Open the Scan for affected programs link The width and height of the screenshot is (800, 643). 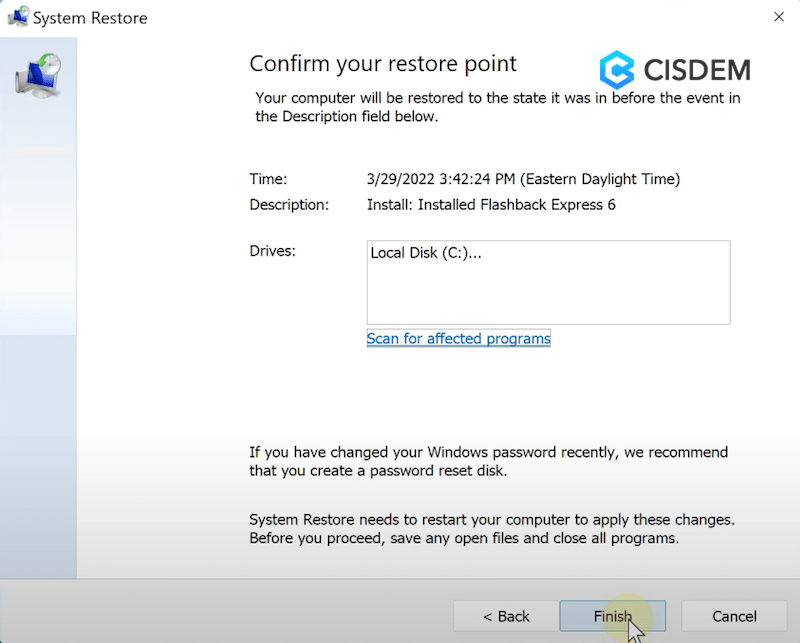coord(458,338)
